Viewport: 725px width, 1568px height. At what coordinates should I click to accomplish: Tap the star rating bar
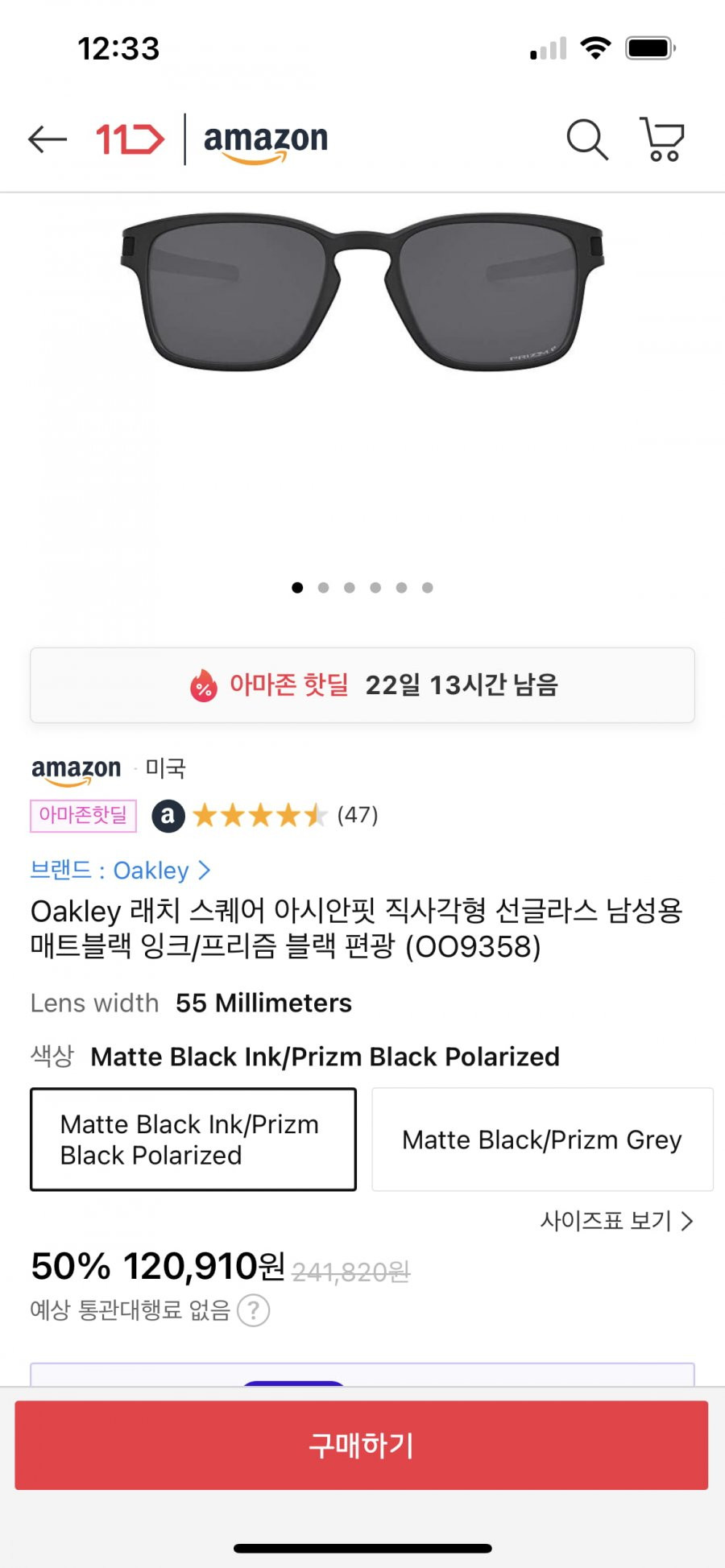(259, 815)
